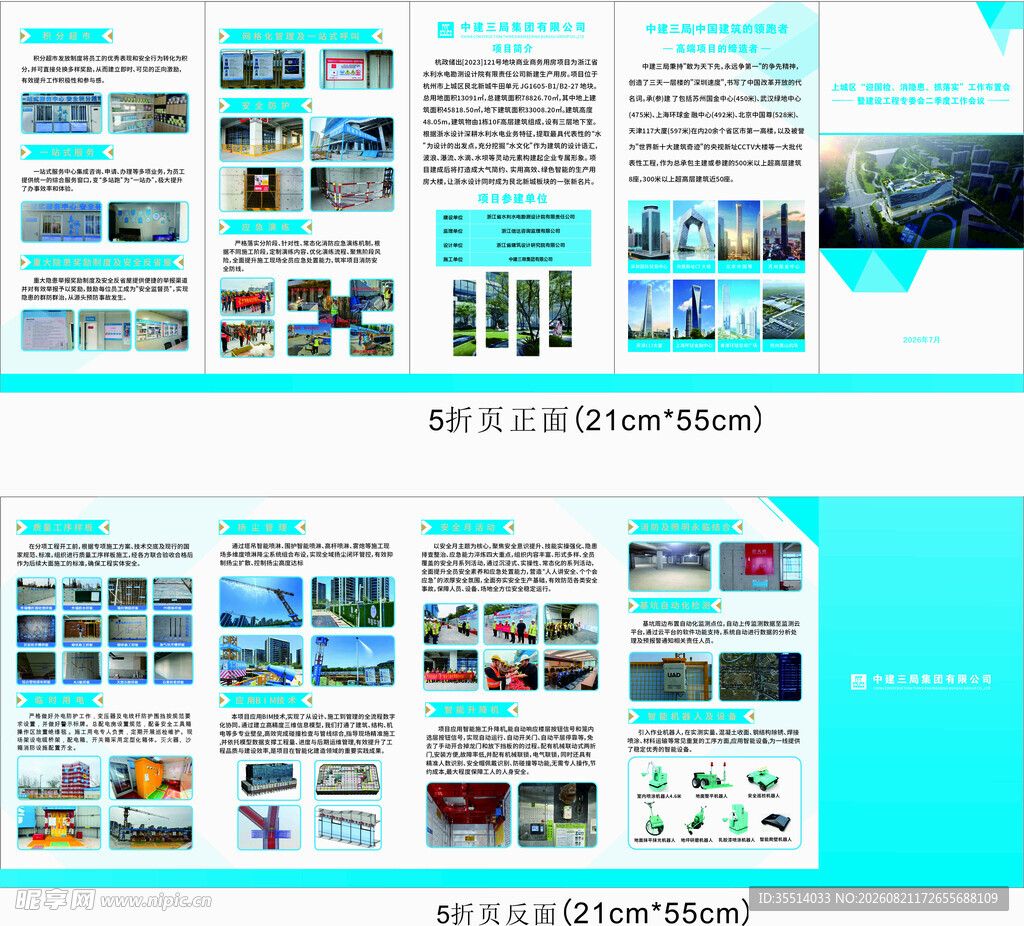The image size is (1024, 926).
Task: Click the 5折页正面 (21cm*55cm) caption
Action: coord(595,419)
